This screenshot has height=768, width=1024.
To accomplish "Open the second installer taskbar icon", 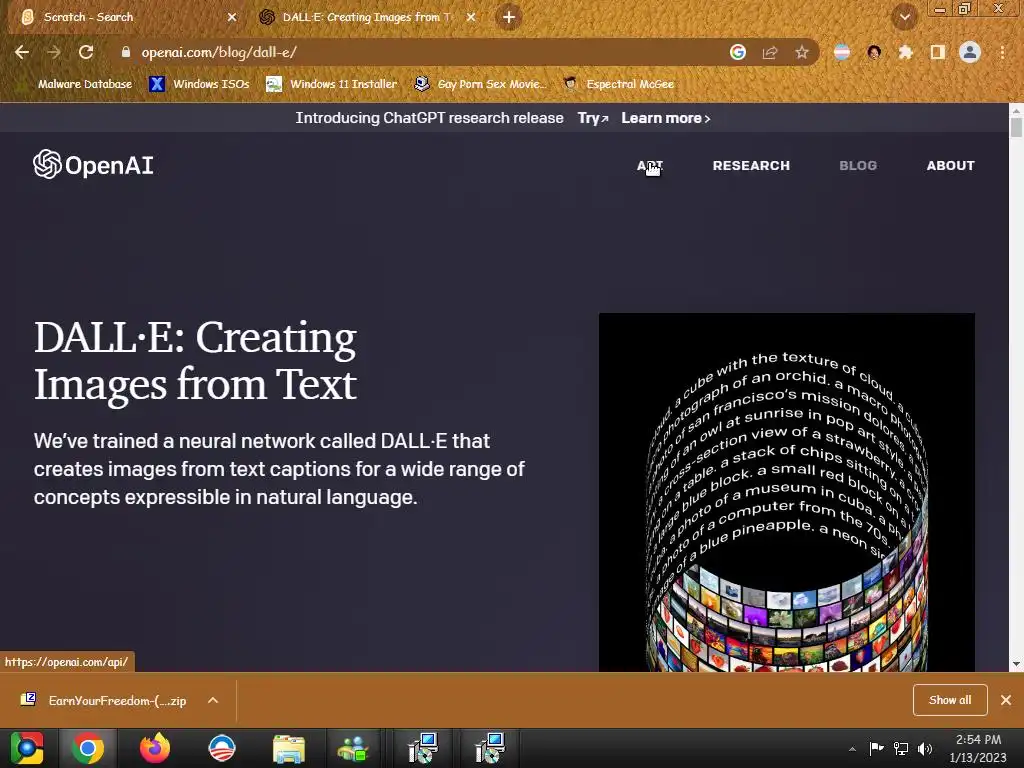I will point(490,748).
